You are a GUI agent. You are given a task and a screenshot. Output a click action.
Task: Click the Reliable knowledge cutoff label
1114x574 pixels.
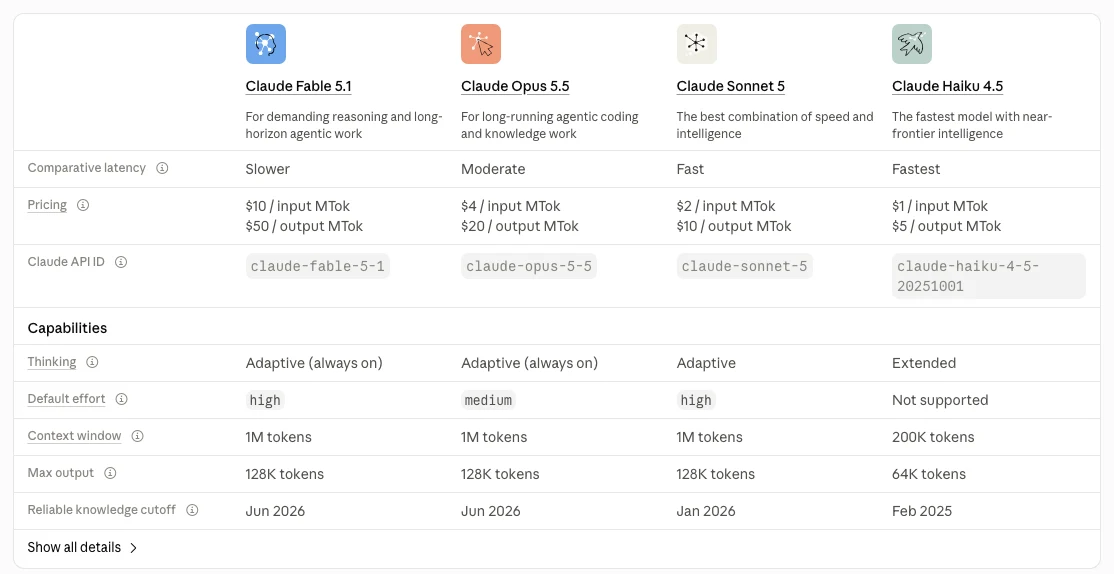tap(102, 510)
